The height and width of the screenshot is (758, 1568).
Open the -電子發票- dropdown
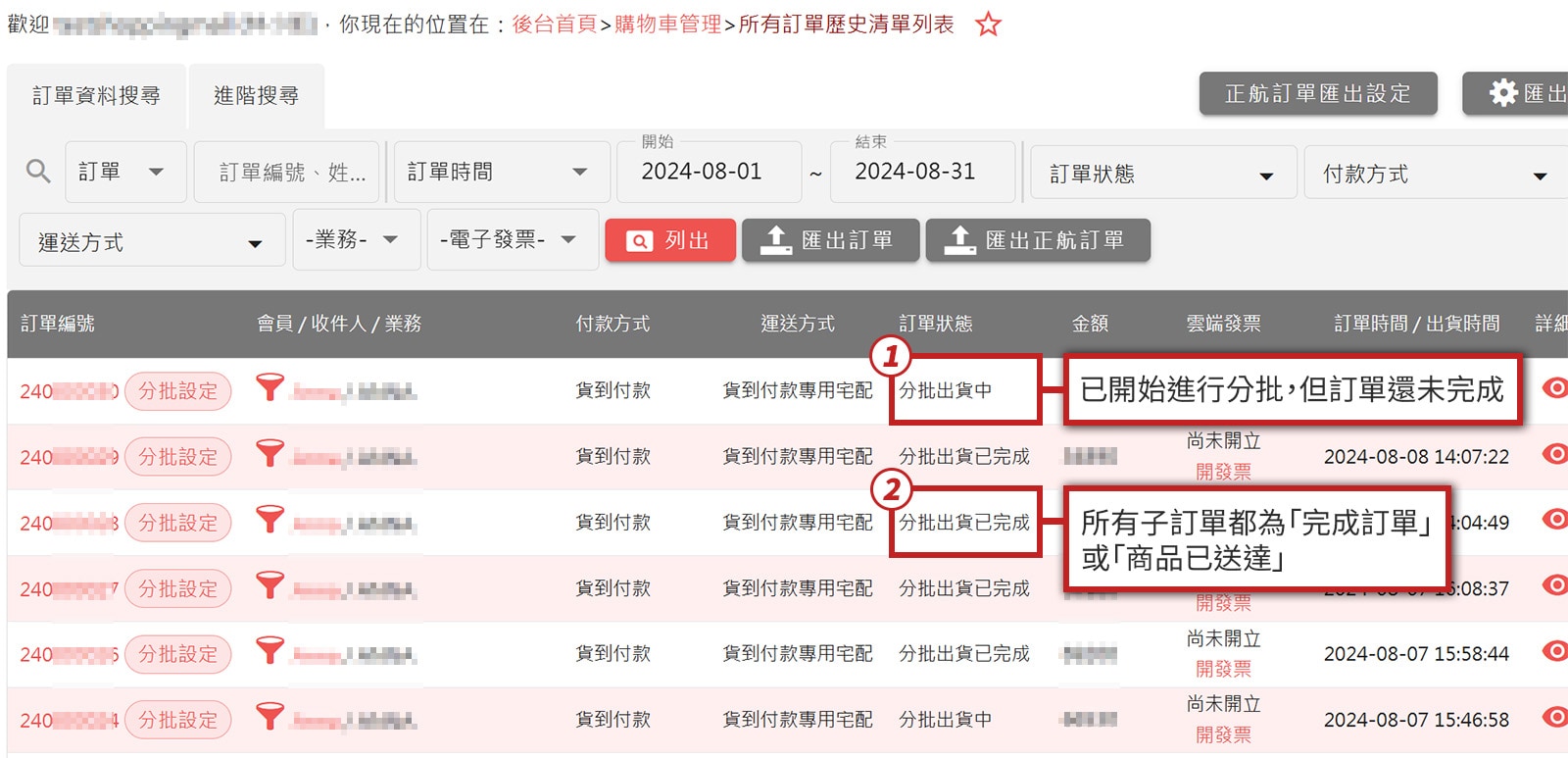tap(513, 239)
